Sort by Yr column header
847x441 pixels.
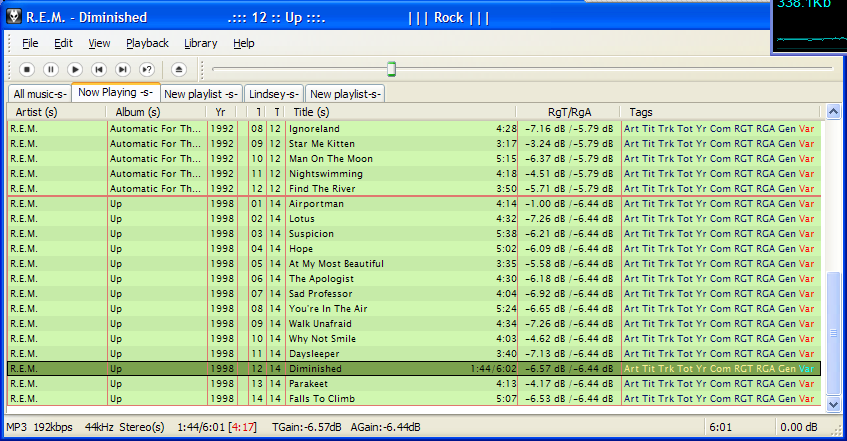point(221,112)
